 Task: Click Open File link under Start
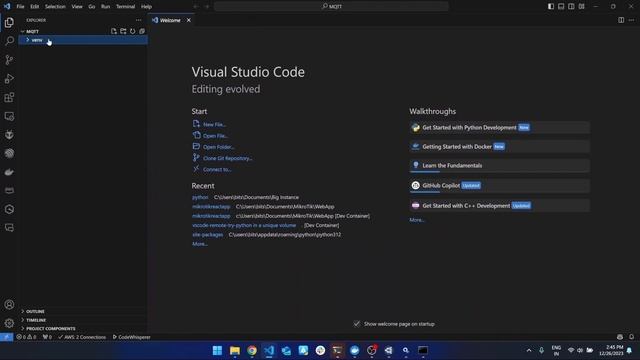[x=215, y=136]
